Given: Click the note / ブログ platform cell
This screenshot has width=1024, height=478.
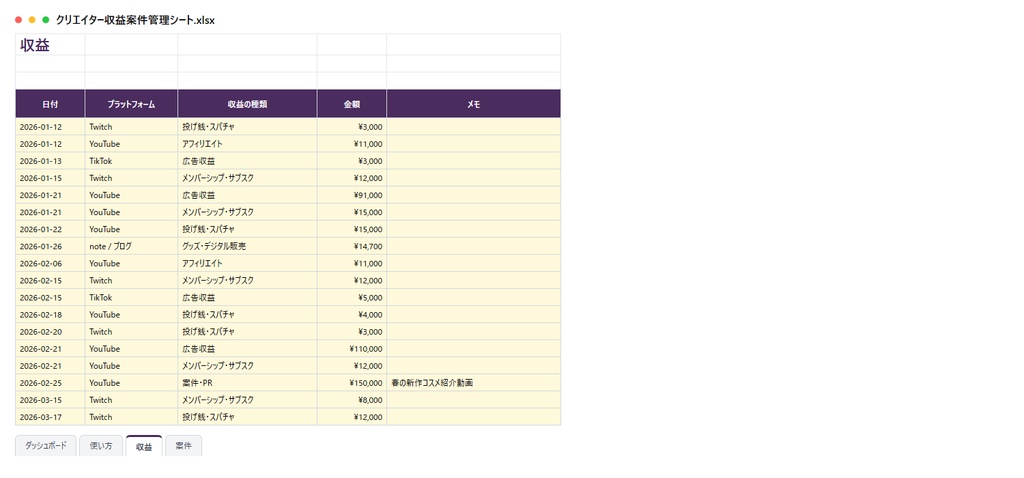Looking at the screenshot, I should coord(131,246).
